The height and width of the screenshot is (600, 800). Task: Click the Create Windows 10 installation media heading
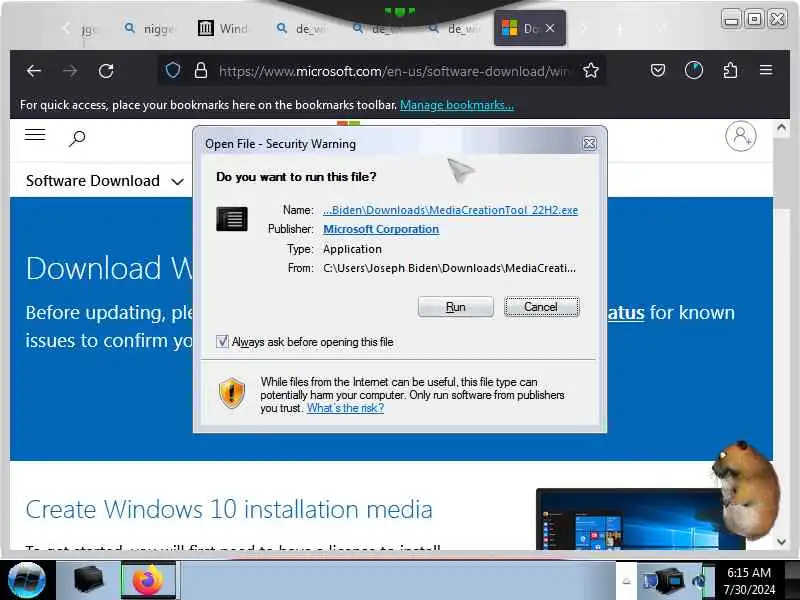pos(229,509)
